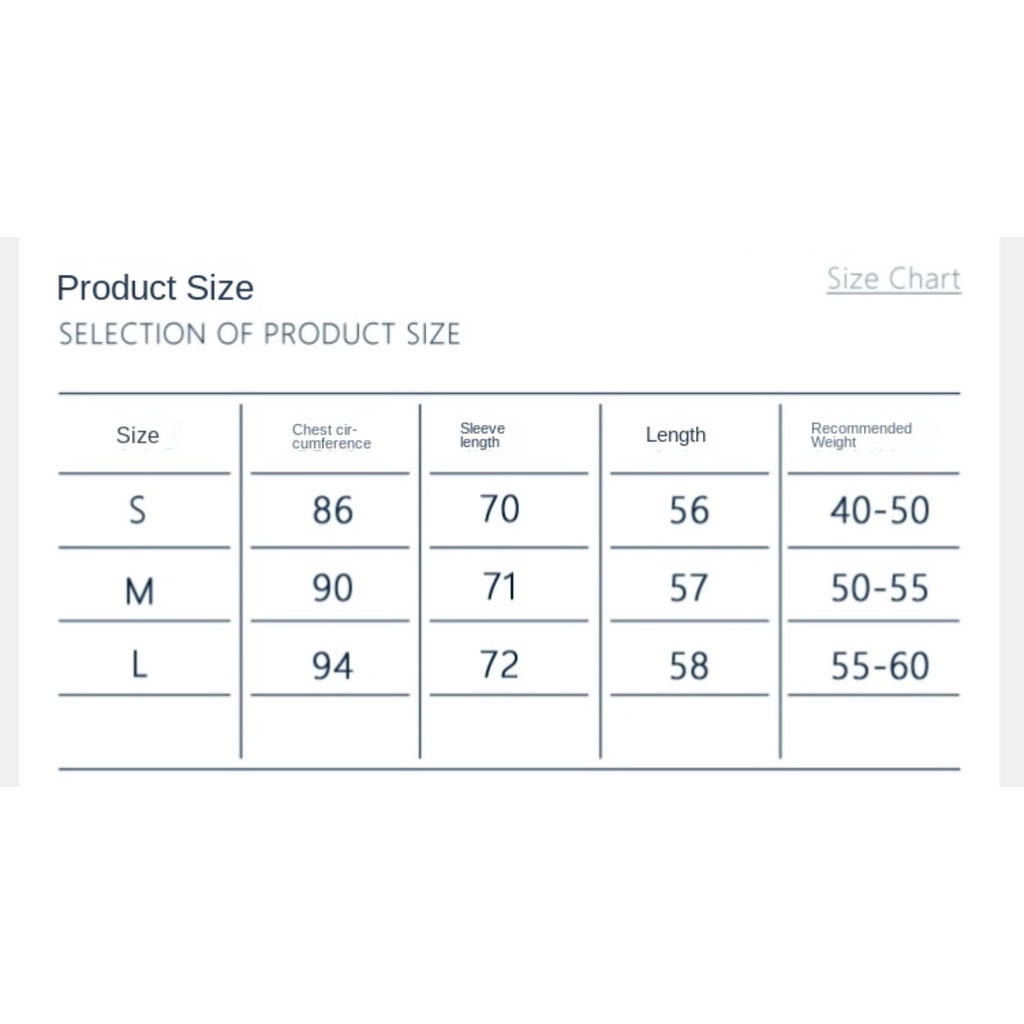Click the Size column header
Screen dimensions: 1024x1024
click(x=138, y=435)
